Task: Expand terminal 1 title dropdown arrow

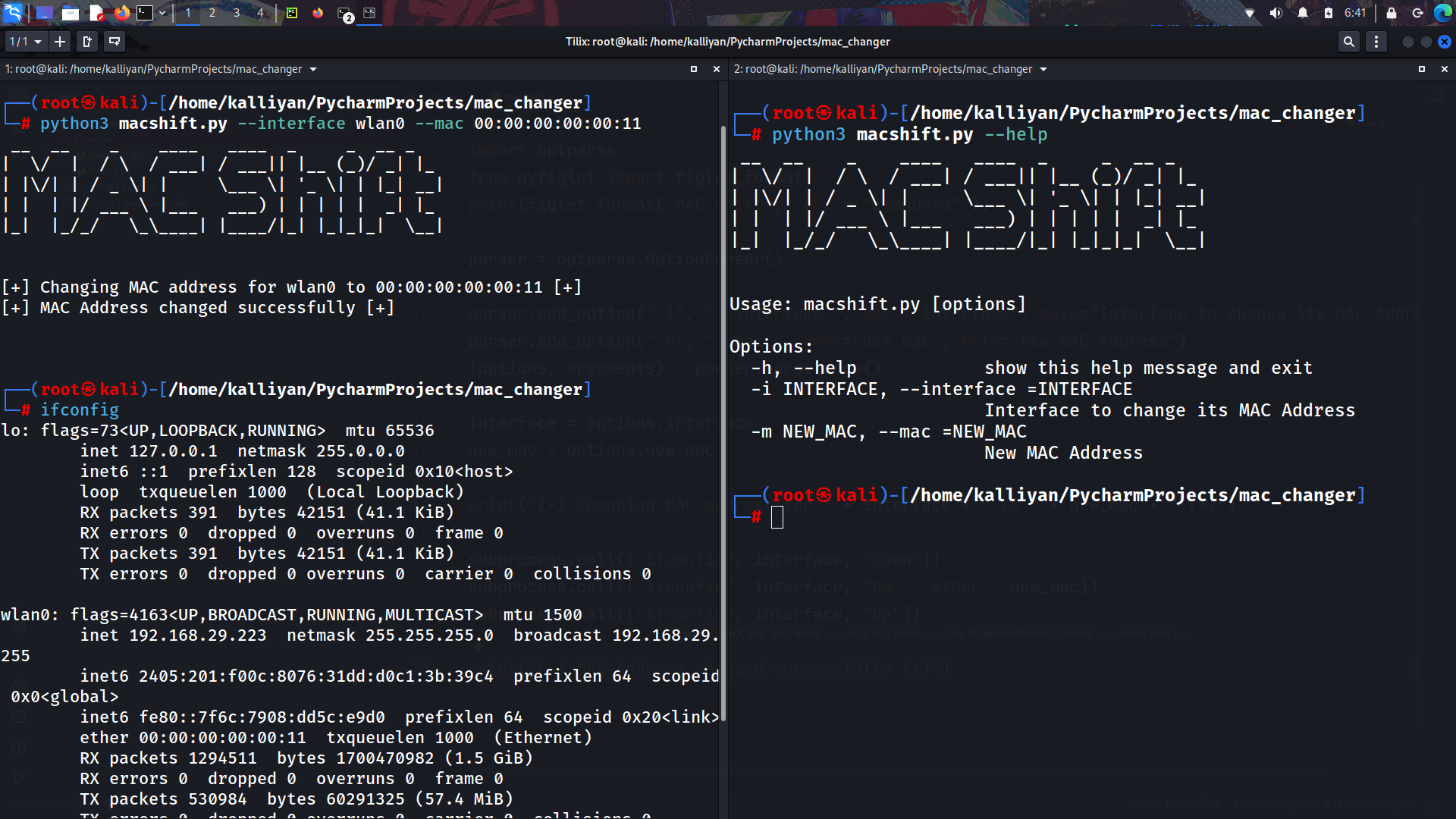Action: click(313, 69)
